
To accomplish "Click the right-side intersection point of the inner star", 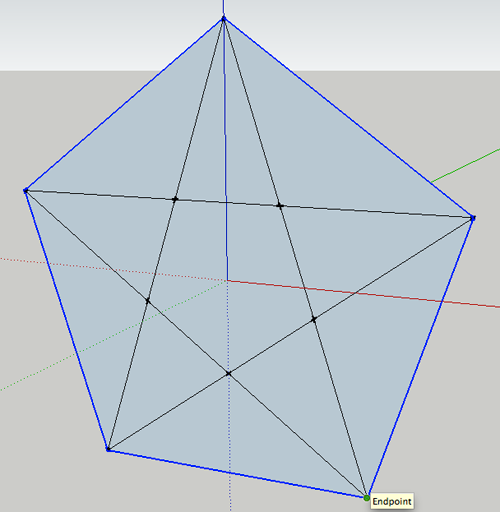I will point(314,320).
